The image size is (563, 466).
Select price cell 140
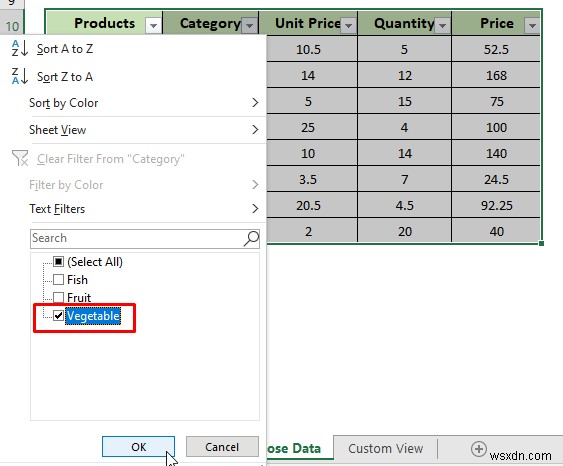[496, 153]
